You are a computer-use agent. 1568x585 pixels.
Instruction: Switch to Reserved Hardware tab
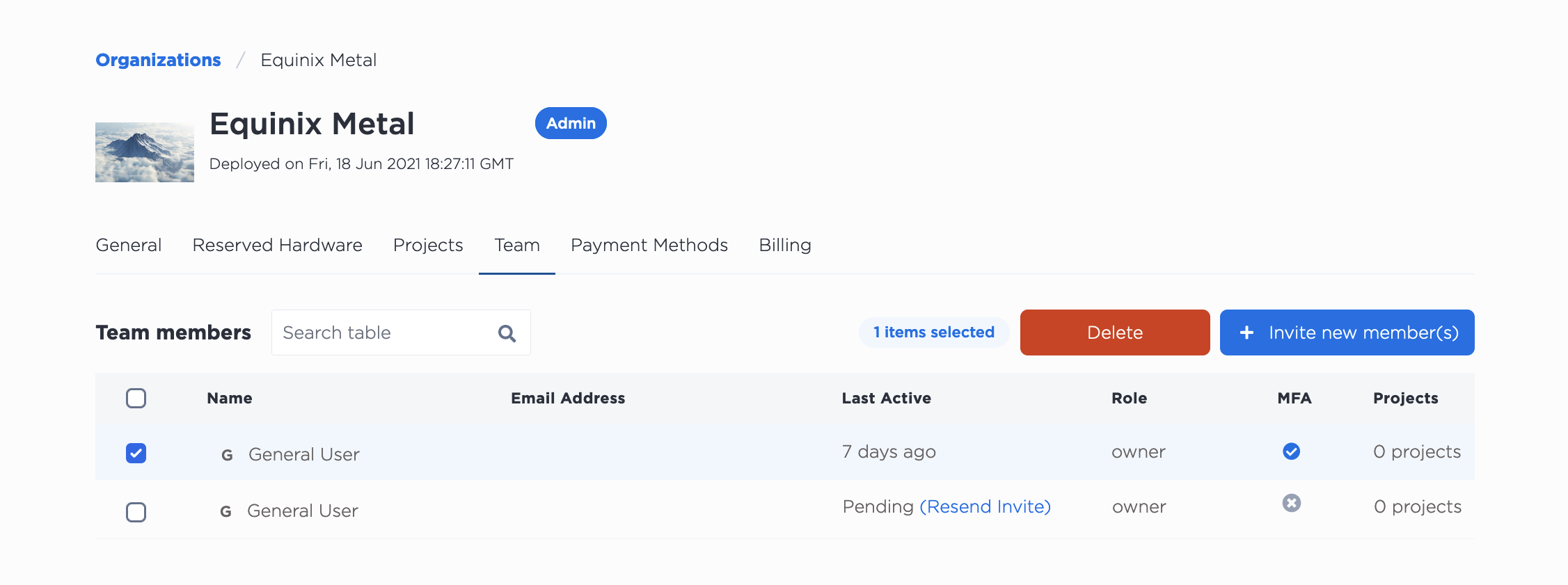[278, 245]
